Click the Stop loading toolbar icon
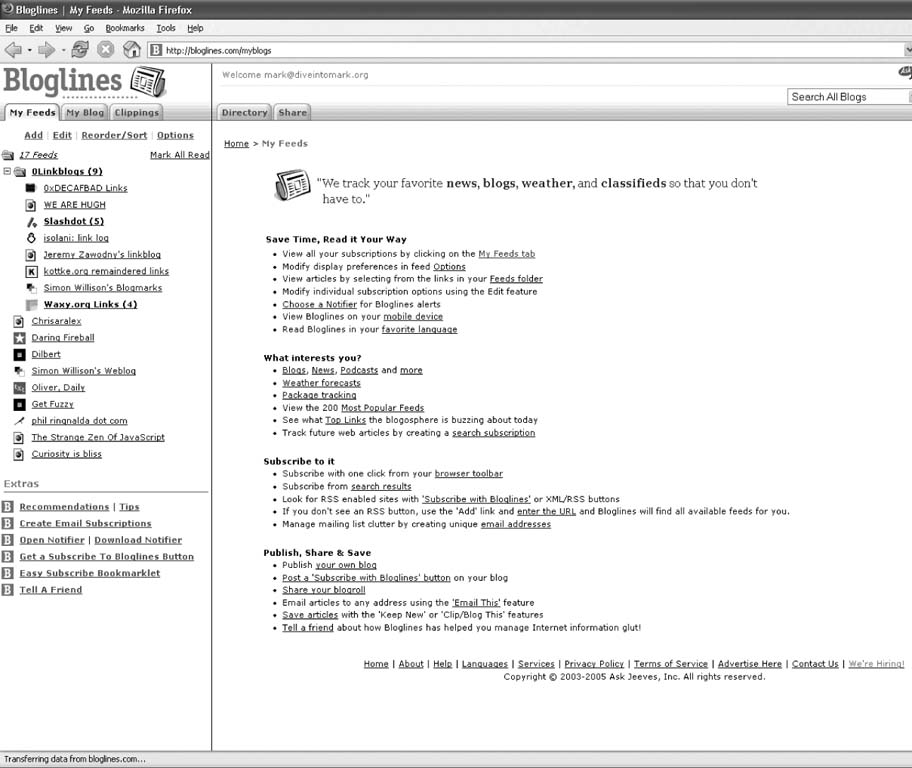Screen dimensions: 912x768 pyautogui.click(x=105, y=50)
